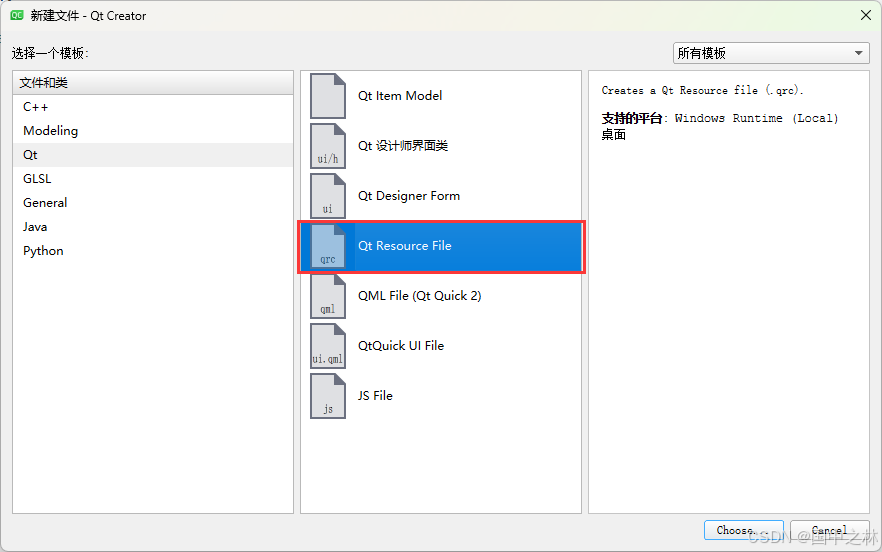
Task: Click the Cancel button
Action: 830,530
